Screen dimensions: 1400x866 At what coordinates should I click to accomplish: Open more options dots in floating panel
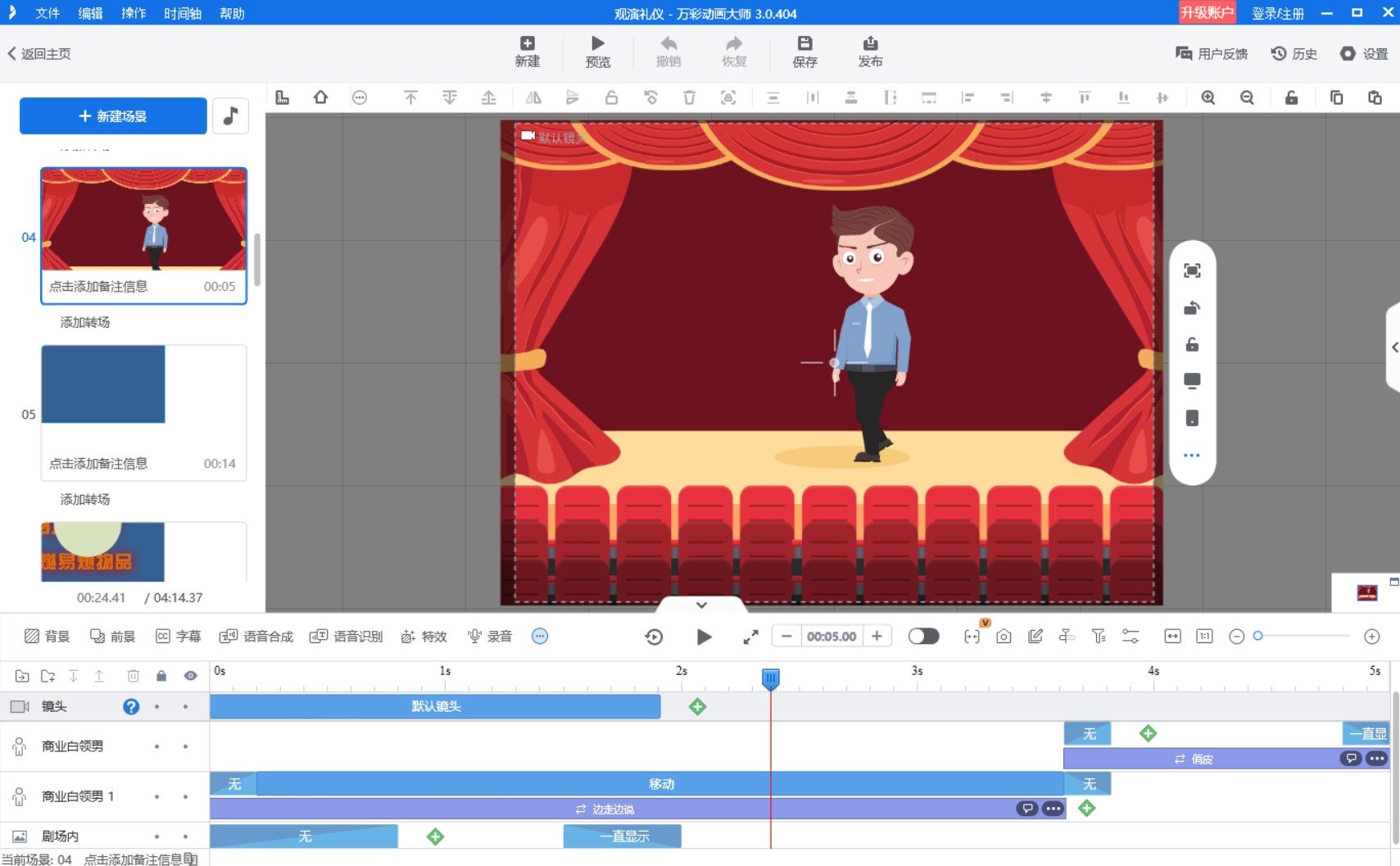pos(1192,456)
